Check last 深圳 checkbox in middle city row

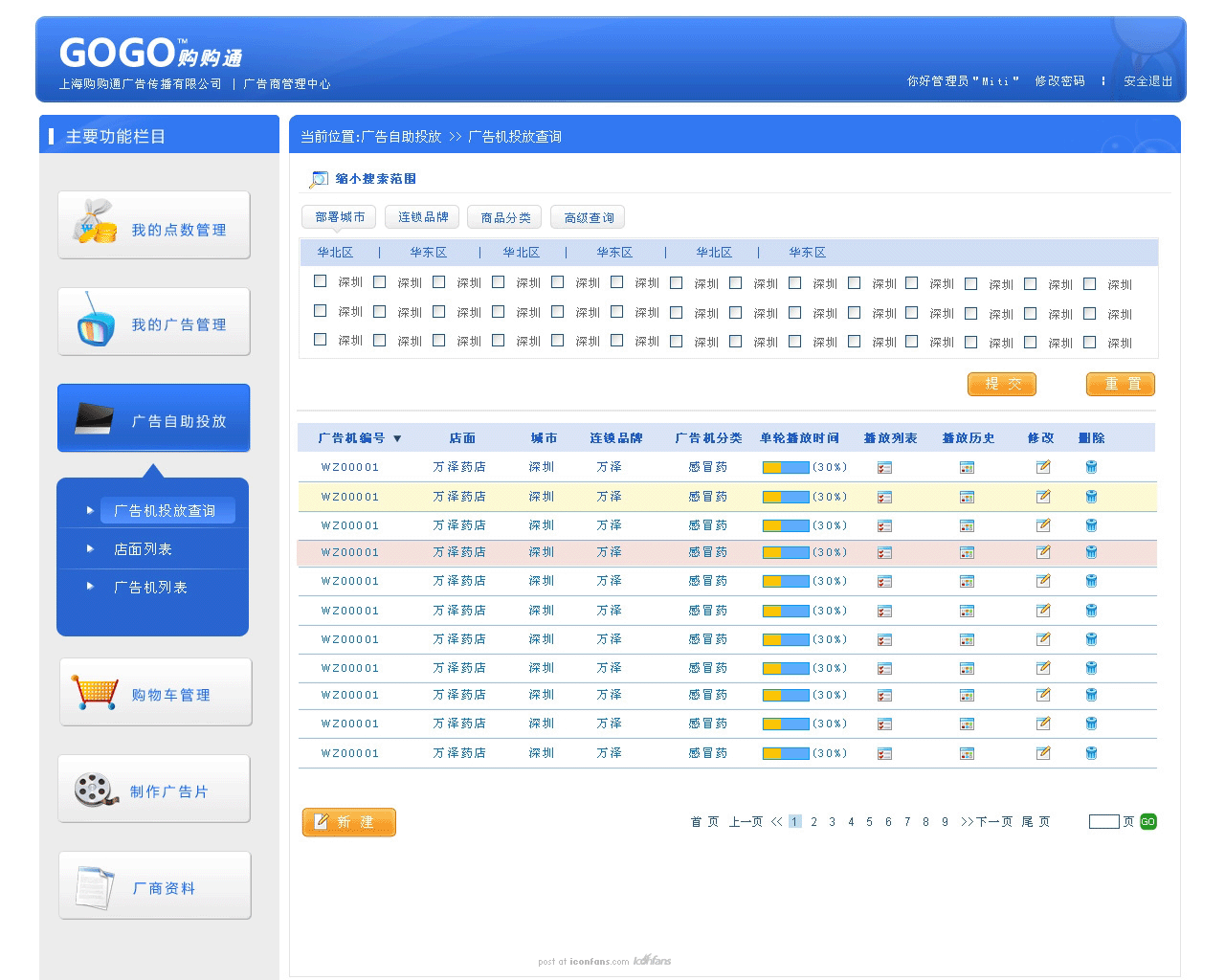pos(1090,313)
